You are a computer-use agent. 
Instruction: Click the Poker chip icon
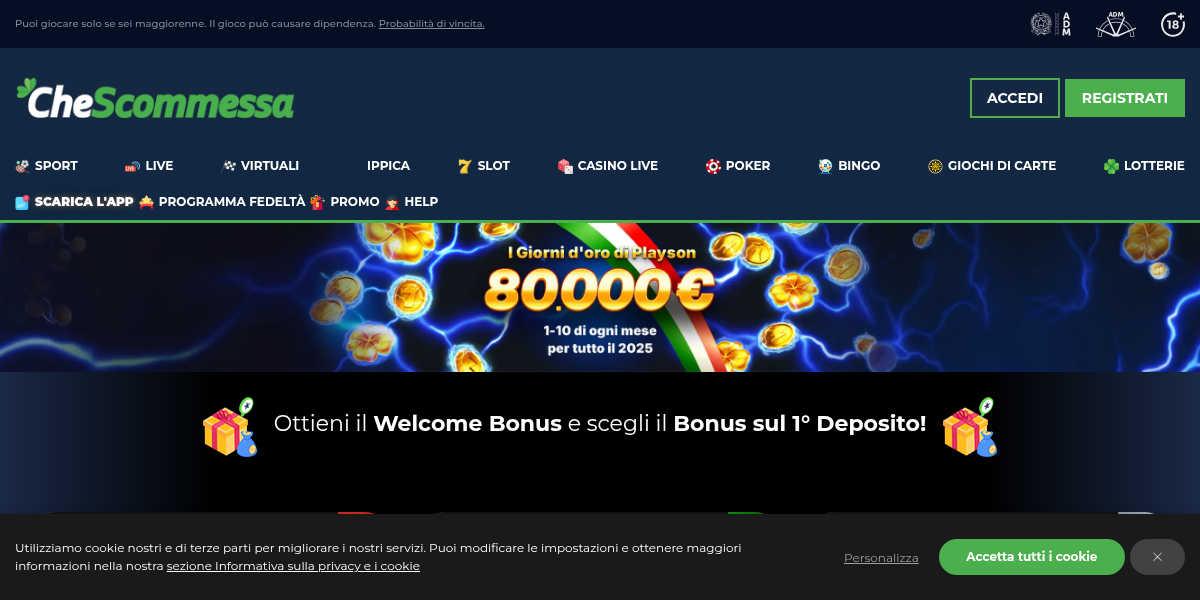713,166
